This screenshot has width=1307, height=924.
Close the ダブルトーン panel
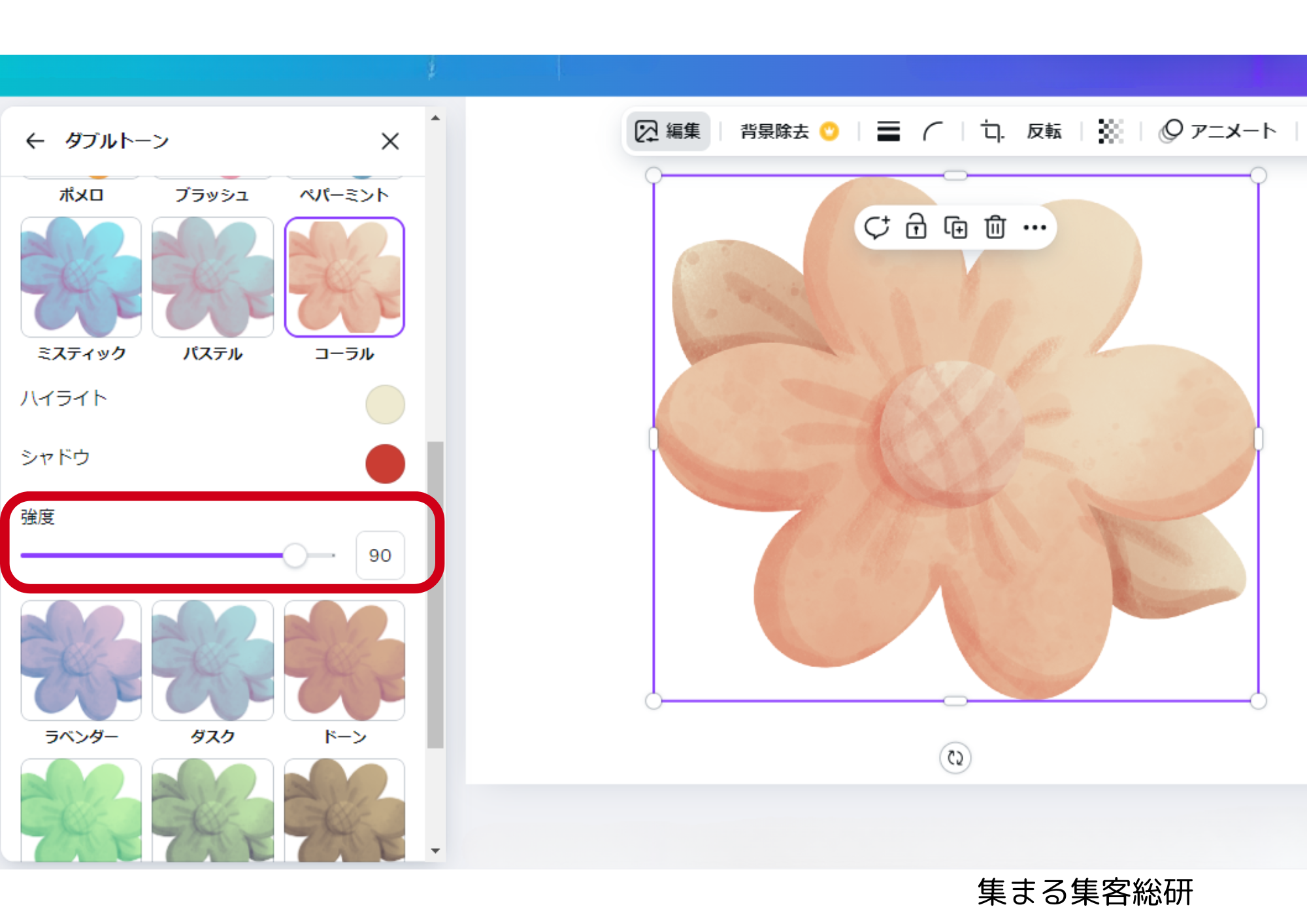(x=390, y=141)
